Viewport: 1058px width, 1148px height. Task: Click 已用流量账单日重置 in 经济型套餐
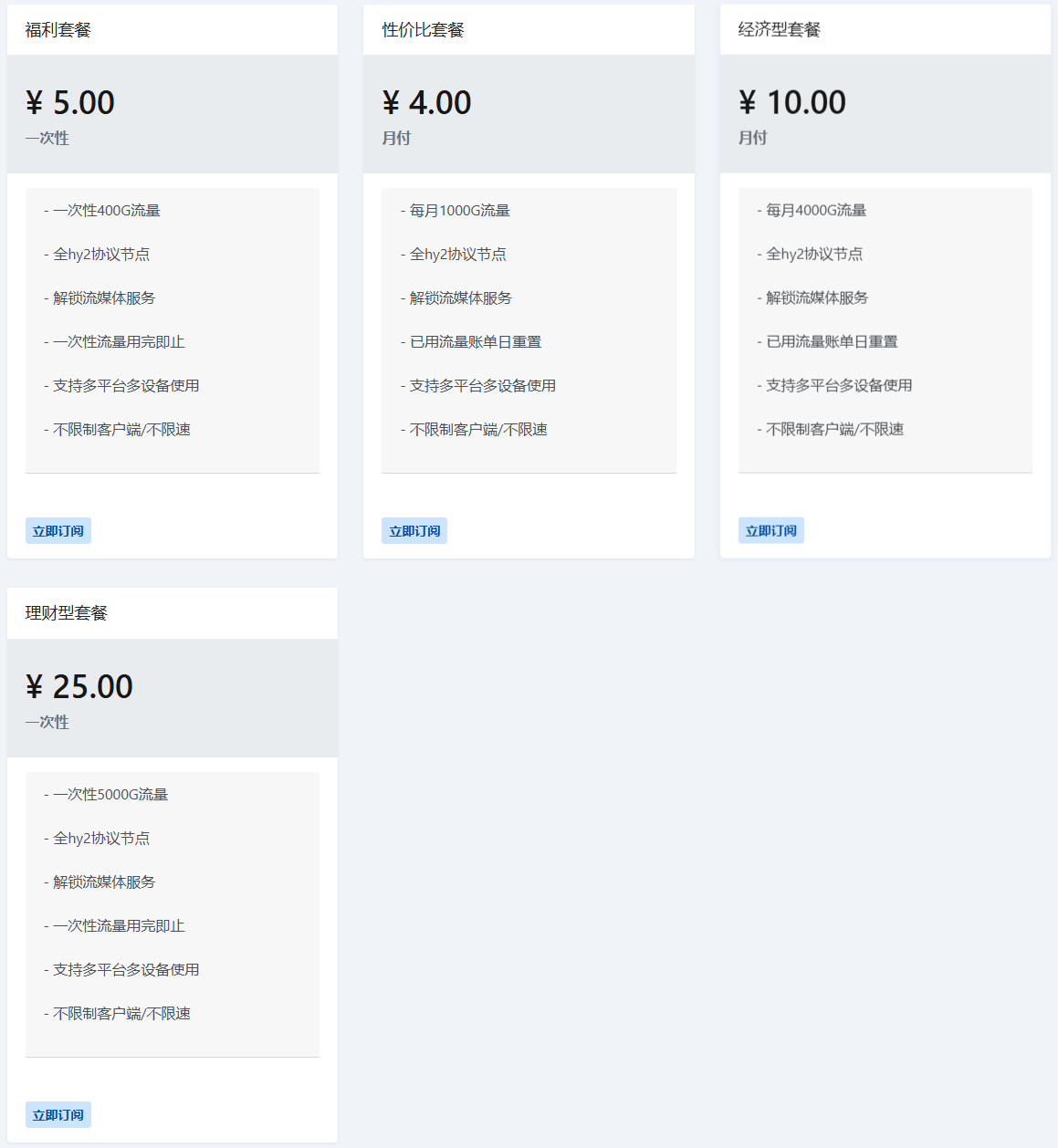pos(827,342)
